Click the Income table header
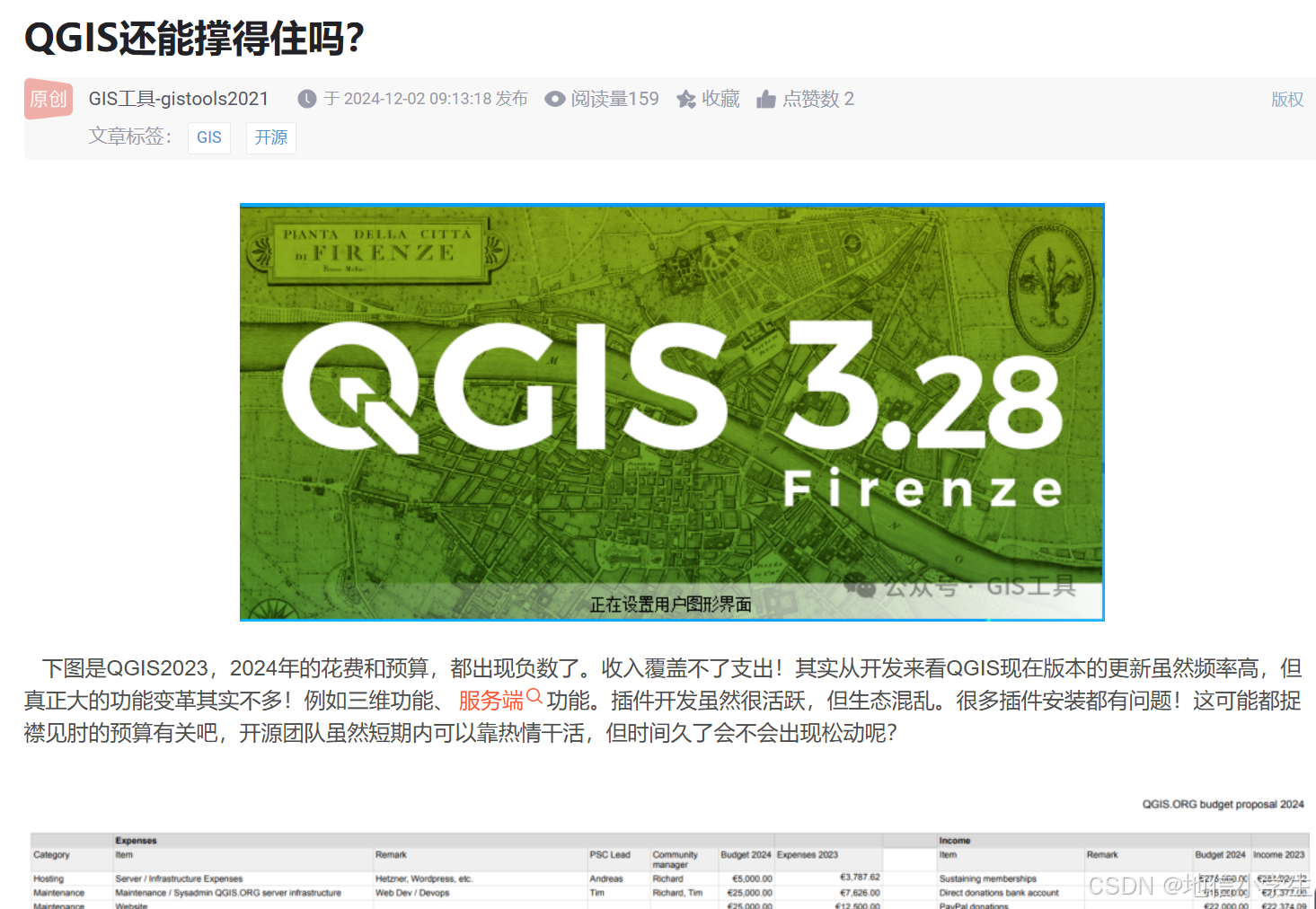The image size is (1316, 909). (x=955, y=841)
